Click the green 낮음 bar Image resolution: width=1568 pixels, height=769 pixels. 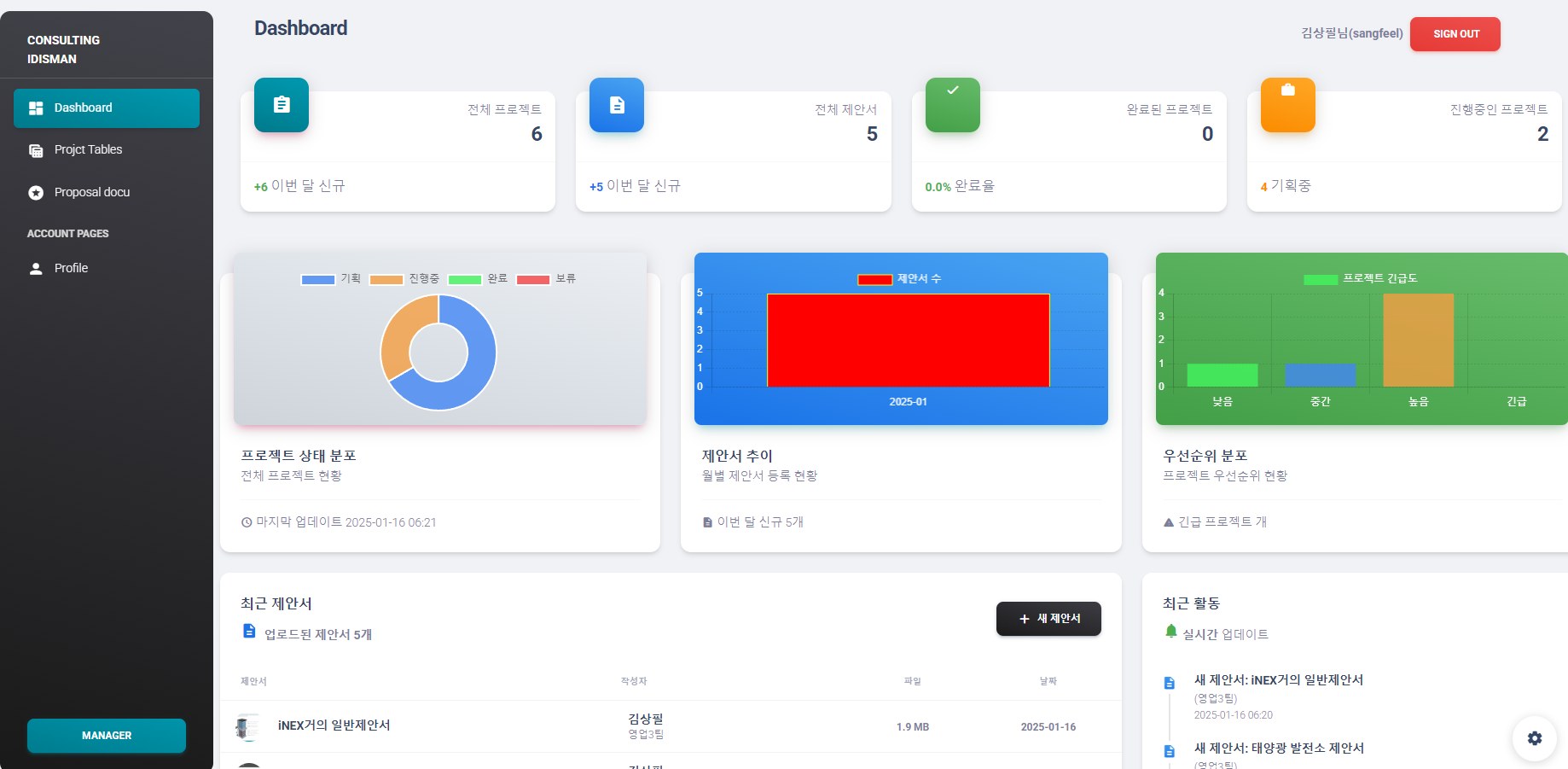pos(1222,376)
